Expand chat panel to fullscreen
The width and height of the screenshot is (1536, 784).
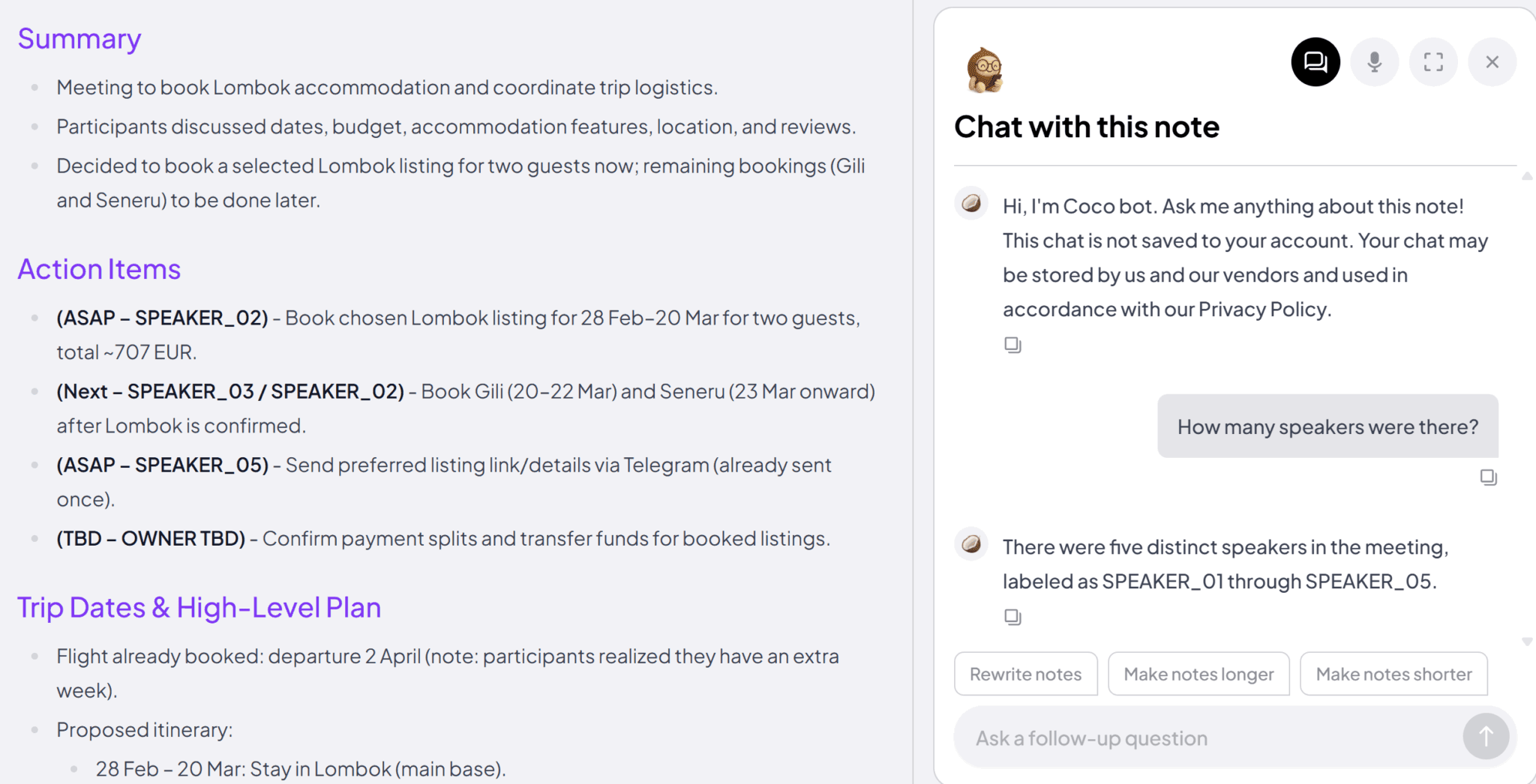(x=1433, y=61)
